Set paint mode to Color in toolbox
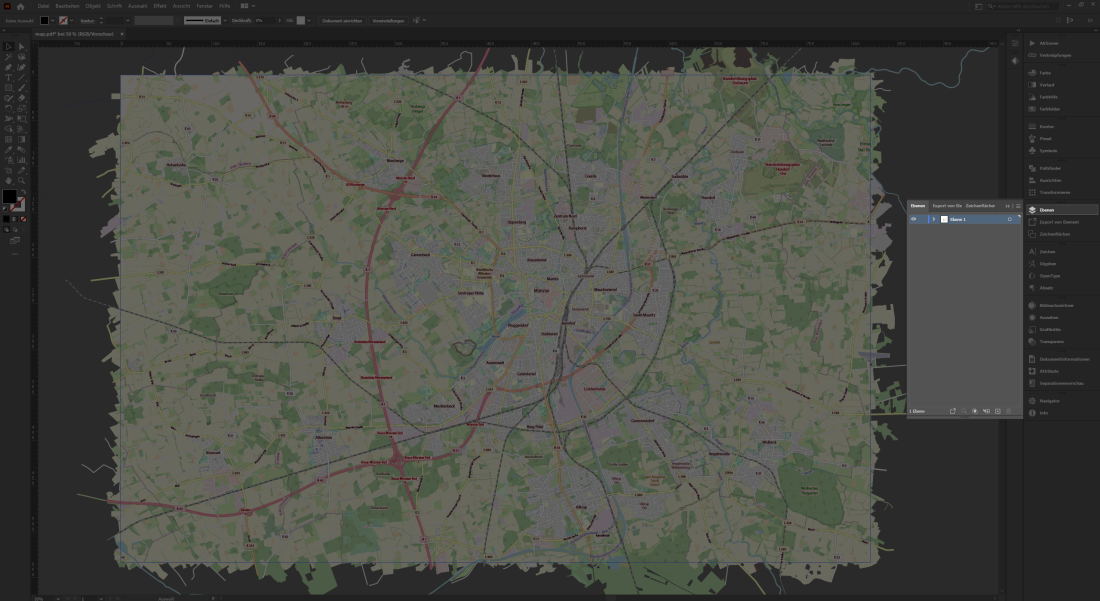The image size is (1100, 601). [6, 219]
